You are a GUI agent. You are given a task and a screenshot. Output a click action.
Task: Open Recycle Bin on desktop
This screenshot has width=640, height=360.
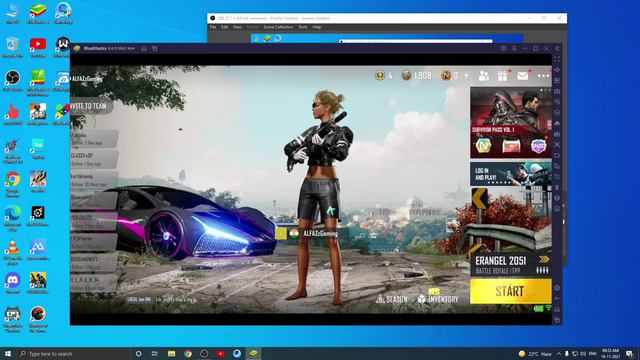[x=13, y=48]
